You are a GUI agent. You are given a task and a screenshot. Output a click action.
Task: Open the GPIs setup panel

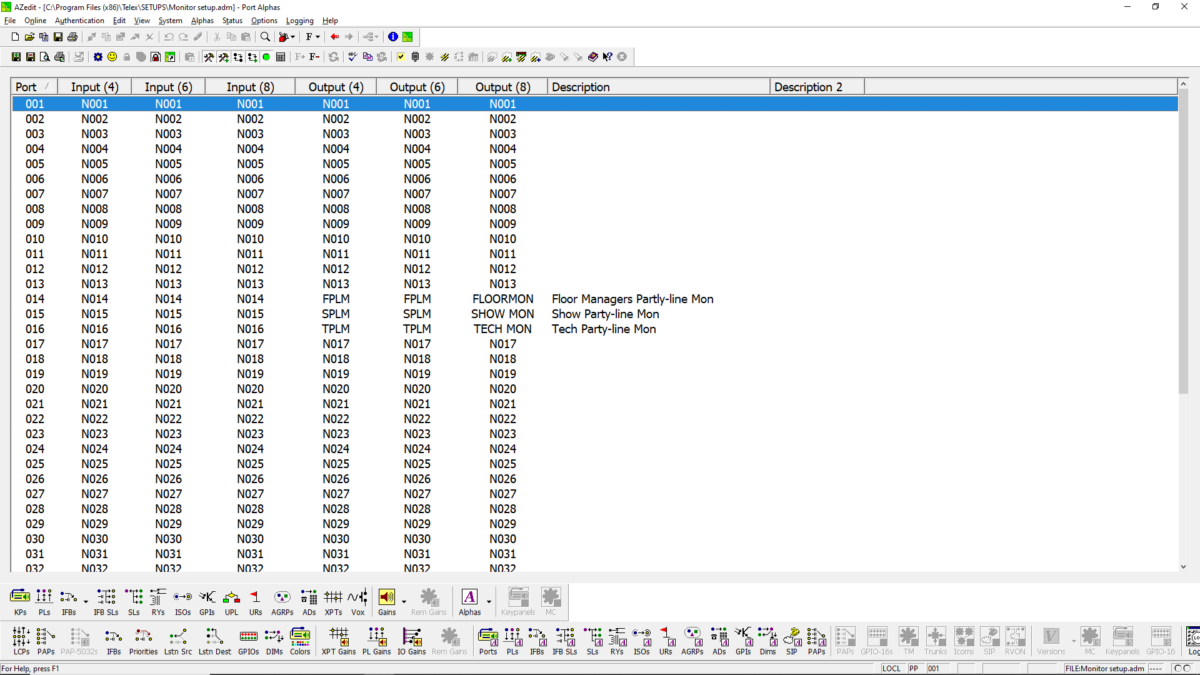207,597
